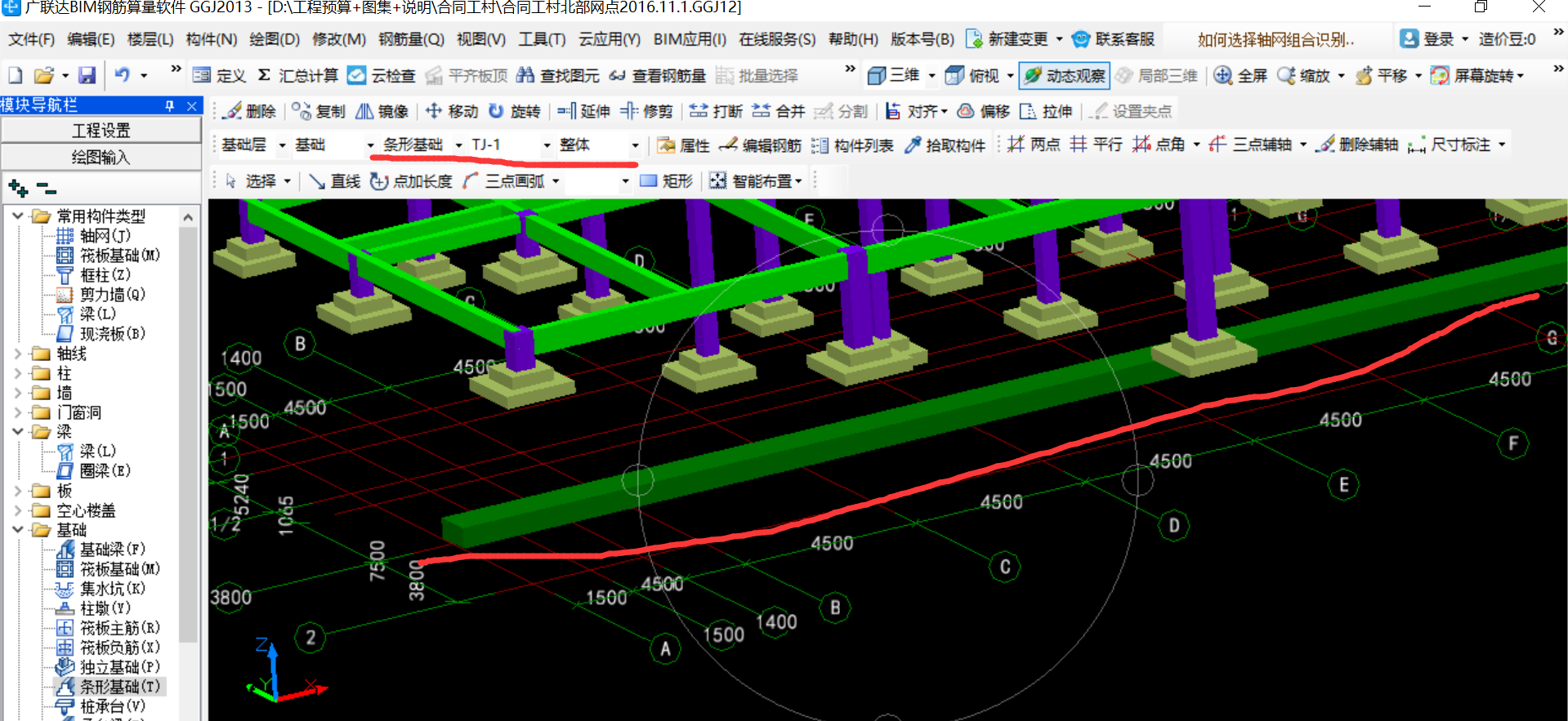
Task: Open the 基础层 floor dropdown
Action: point(283,145)
